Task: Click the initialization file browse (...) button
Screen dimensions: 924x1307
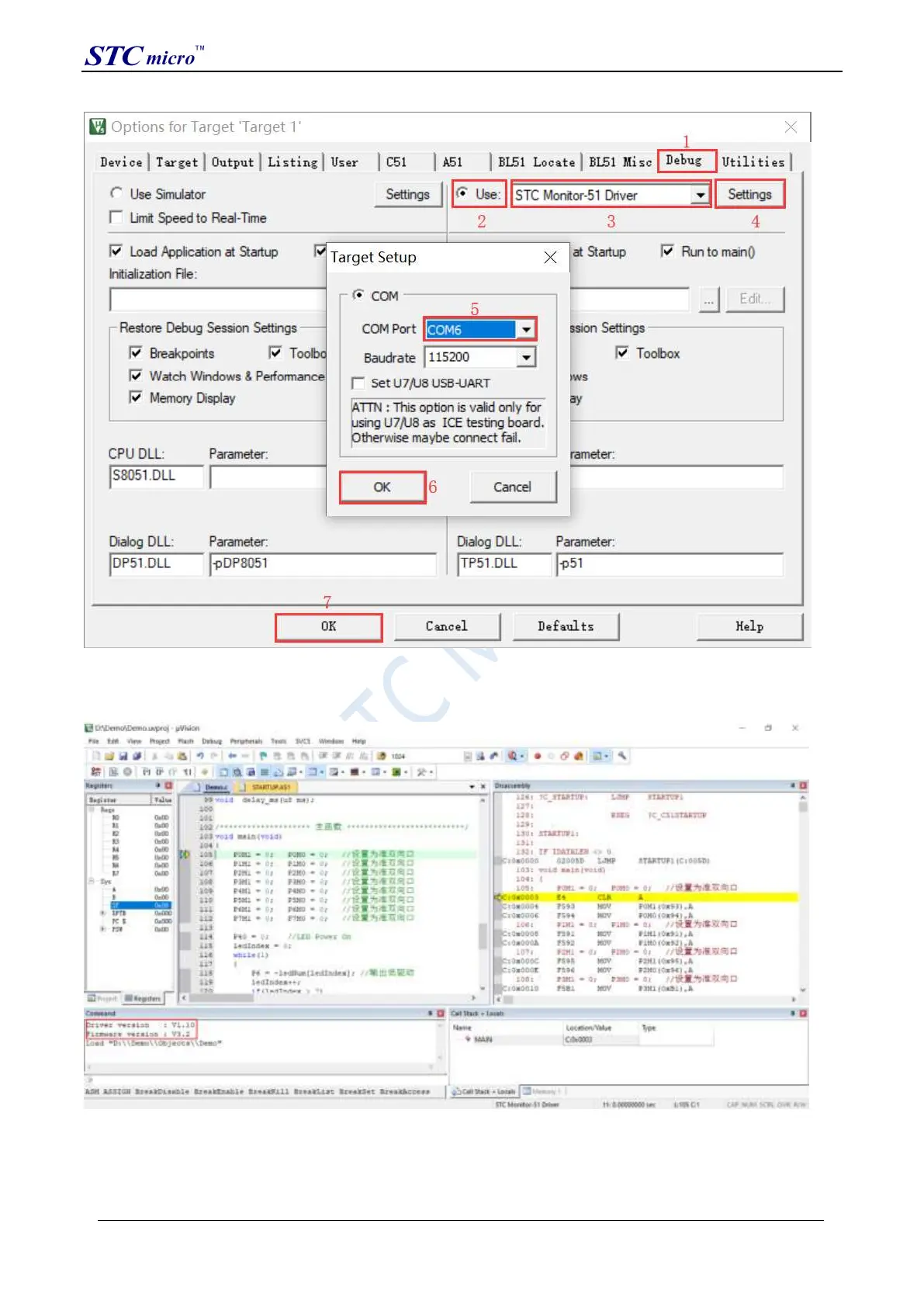Action: [709, 299]
